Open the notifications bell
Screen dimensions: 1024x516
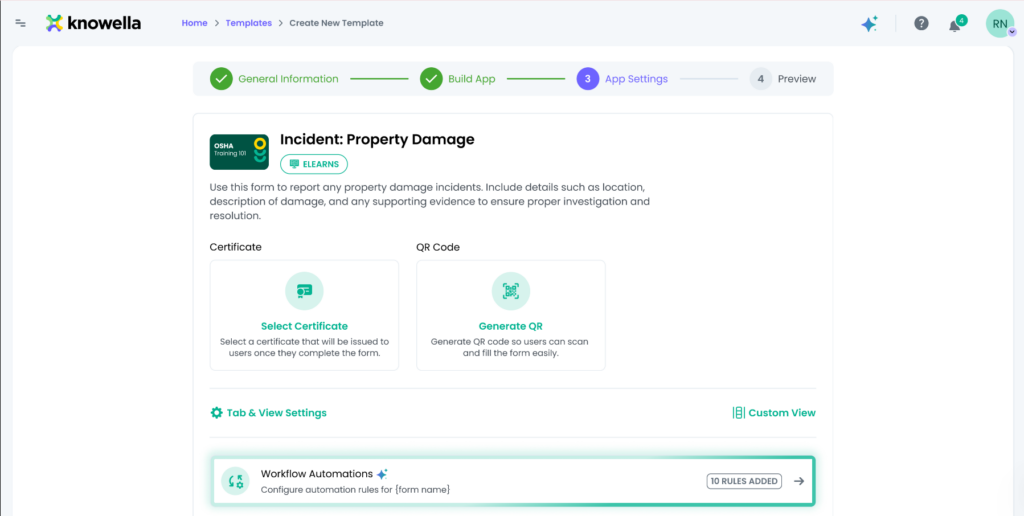pos(955,25)
